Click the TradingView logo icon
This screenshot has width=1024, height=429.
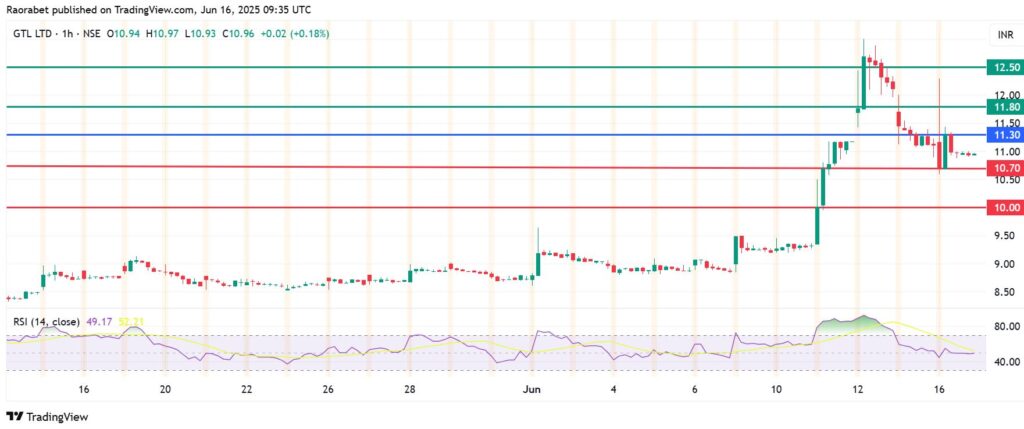tap(14, 416)
